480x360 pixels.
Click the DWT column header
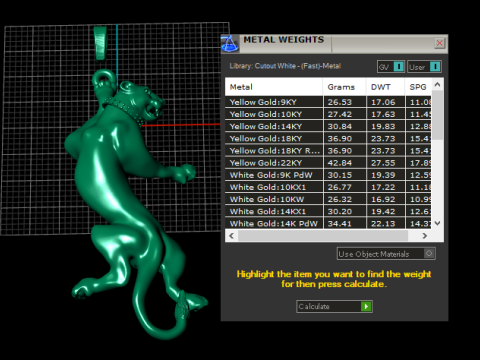[385, 87]
